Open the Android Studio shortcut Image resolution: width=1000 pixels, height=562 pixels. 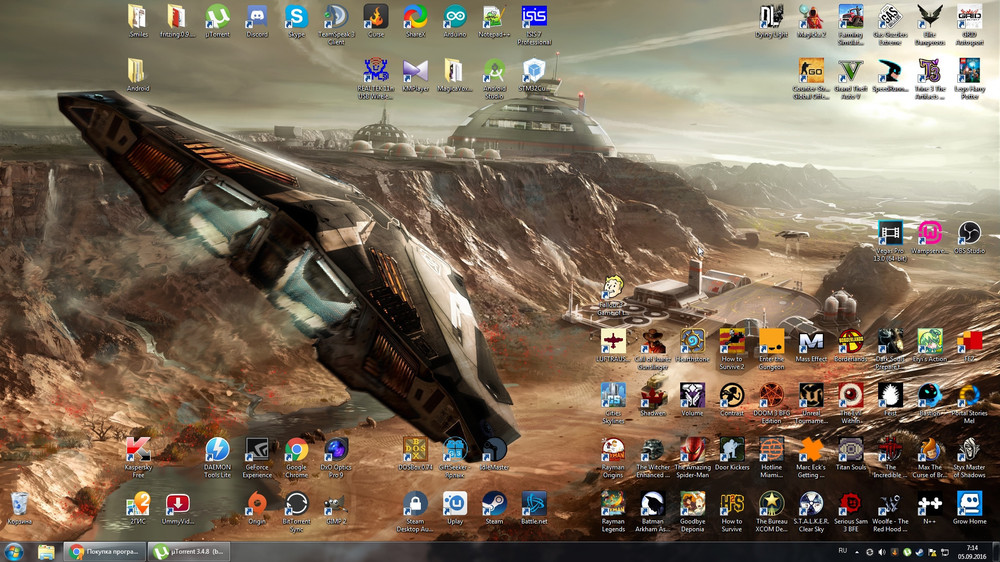(x=494, y=72)
